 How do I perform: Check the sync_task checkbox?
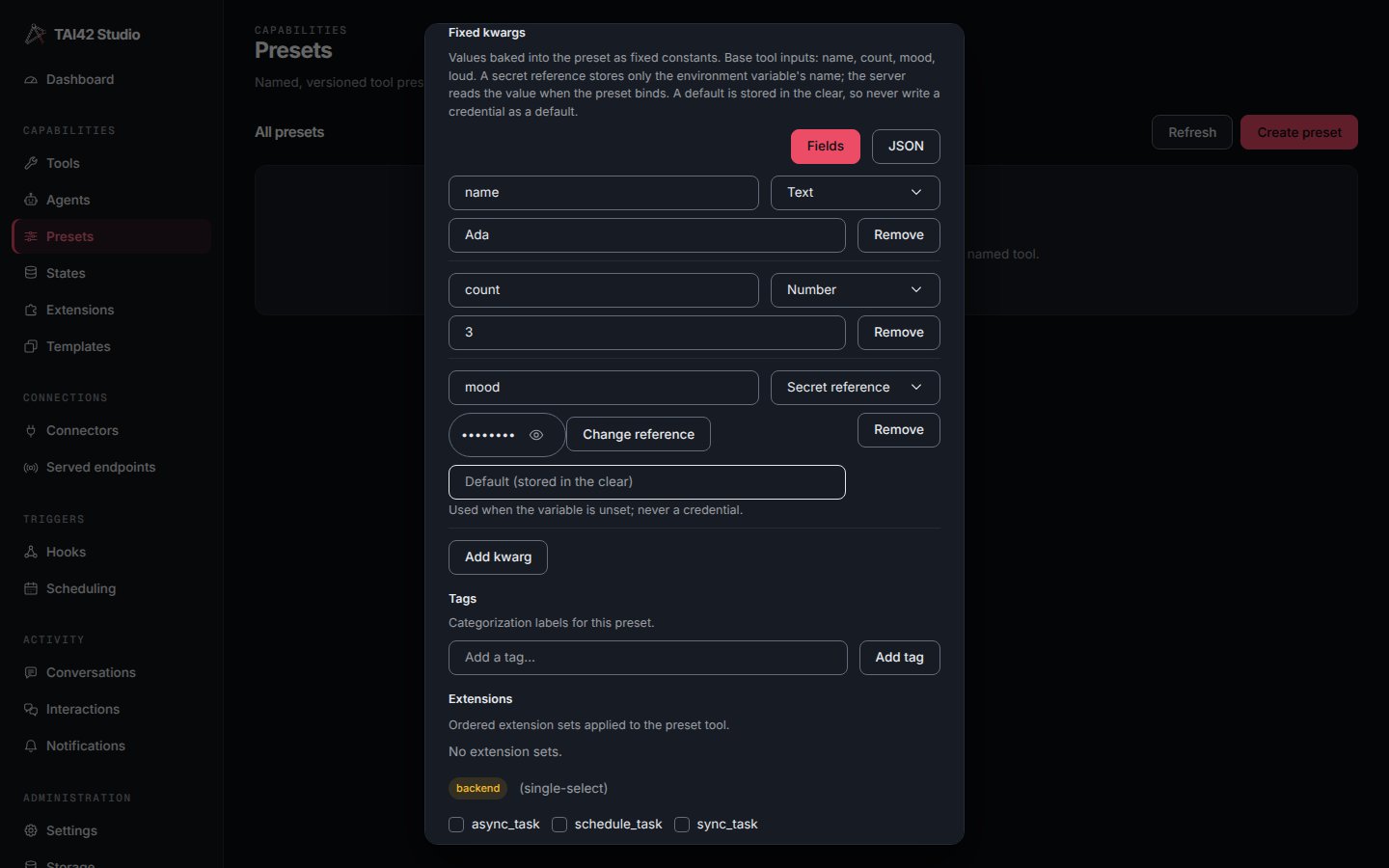click(682, 825)
